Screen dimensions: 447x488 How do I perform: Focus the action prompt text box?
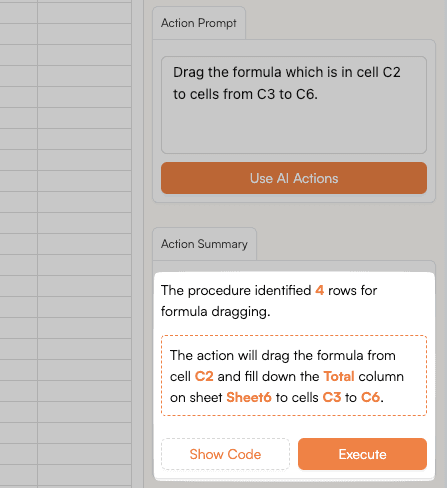(294, 105)
